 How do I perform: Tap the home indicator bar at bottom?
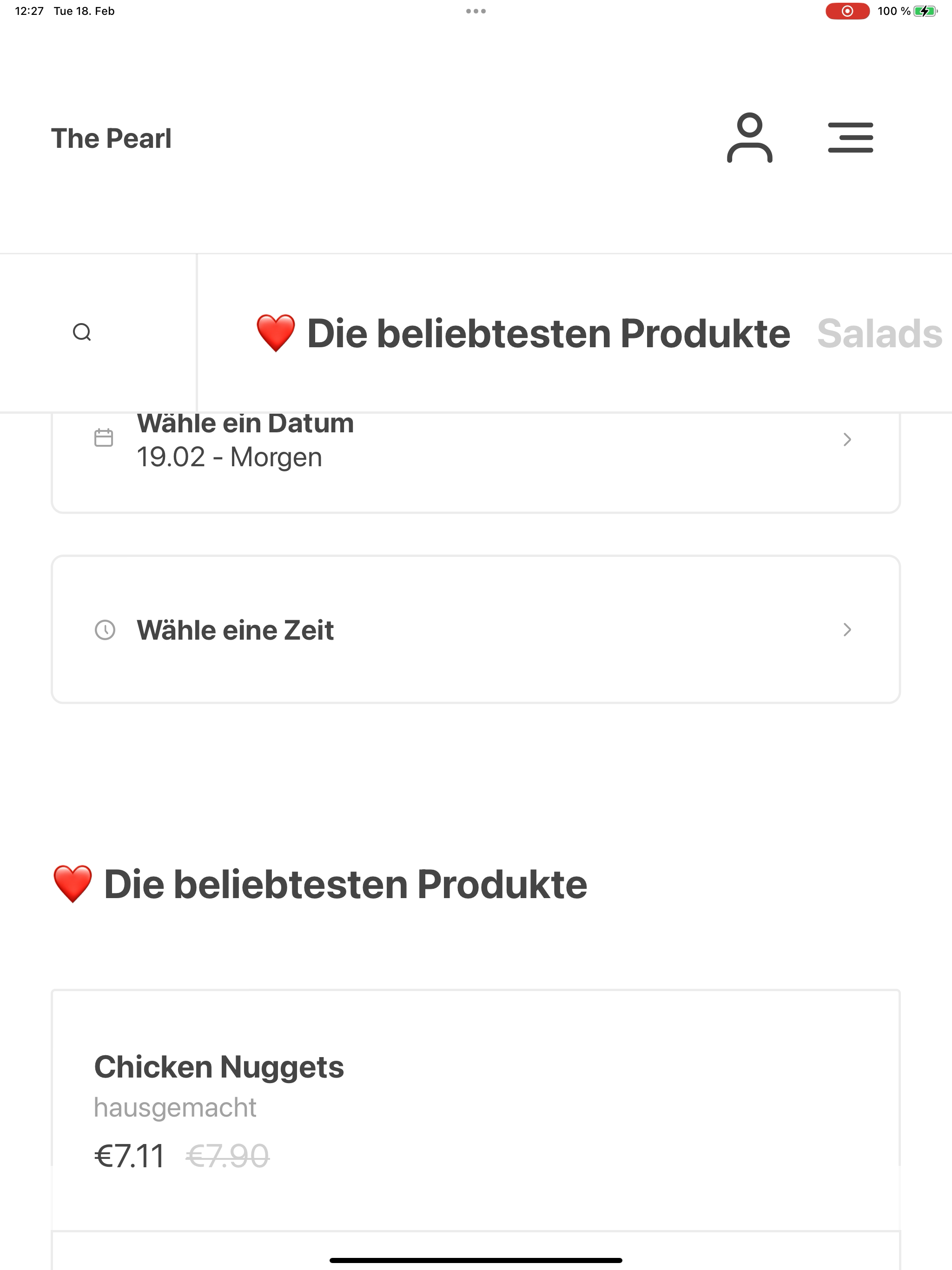click(476, 1260)
